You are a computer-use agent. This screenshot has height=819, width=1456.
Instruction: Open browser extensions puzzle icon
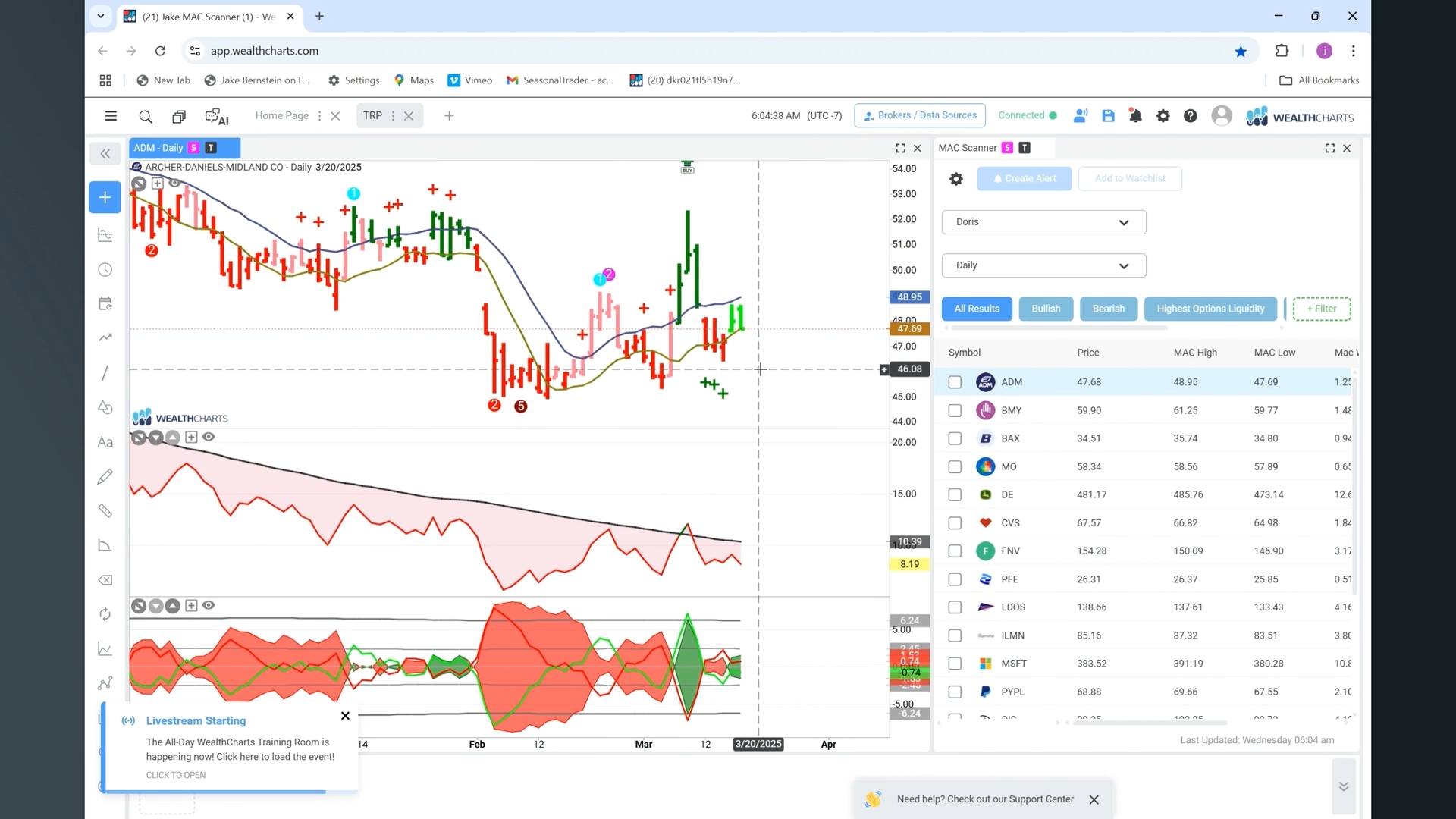[1282, 51]
